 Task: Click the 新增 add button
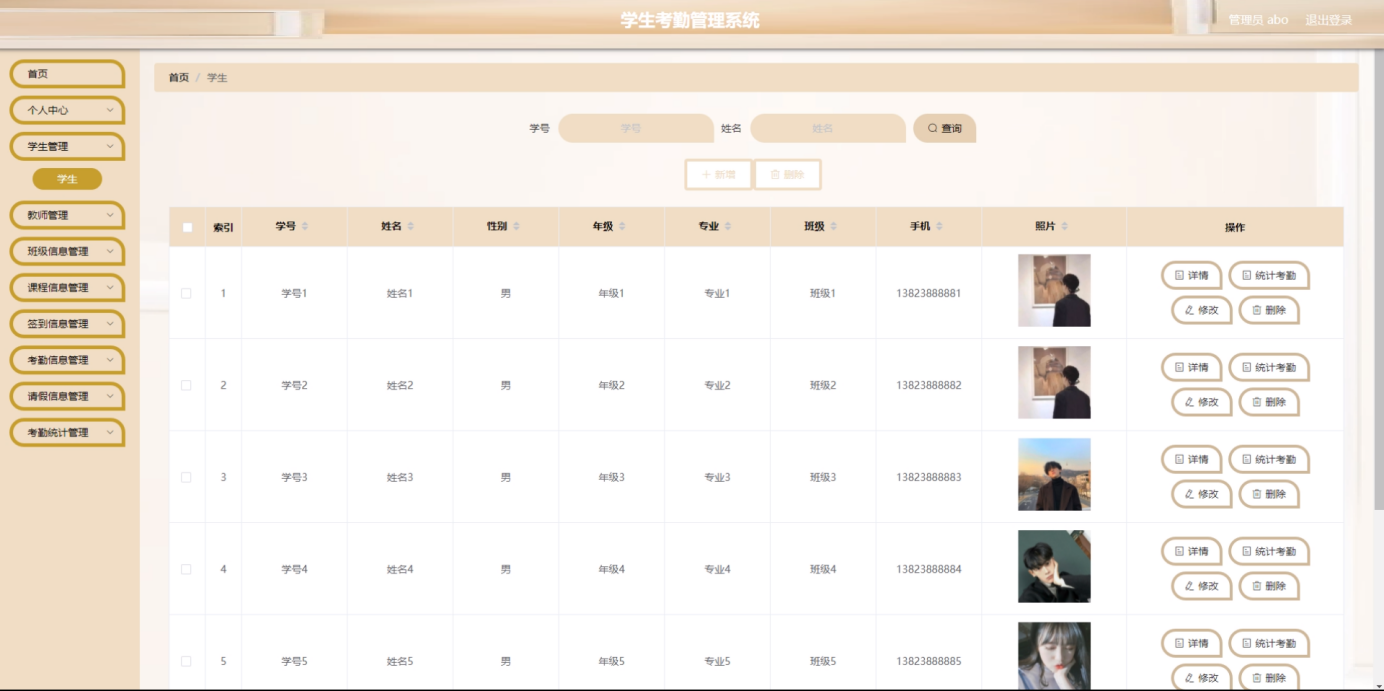pyautogui.click(x=718, y=174)
